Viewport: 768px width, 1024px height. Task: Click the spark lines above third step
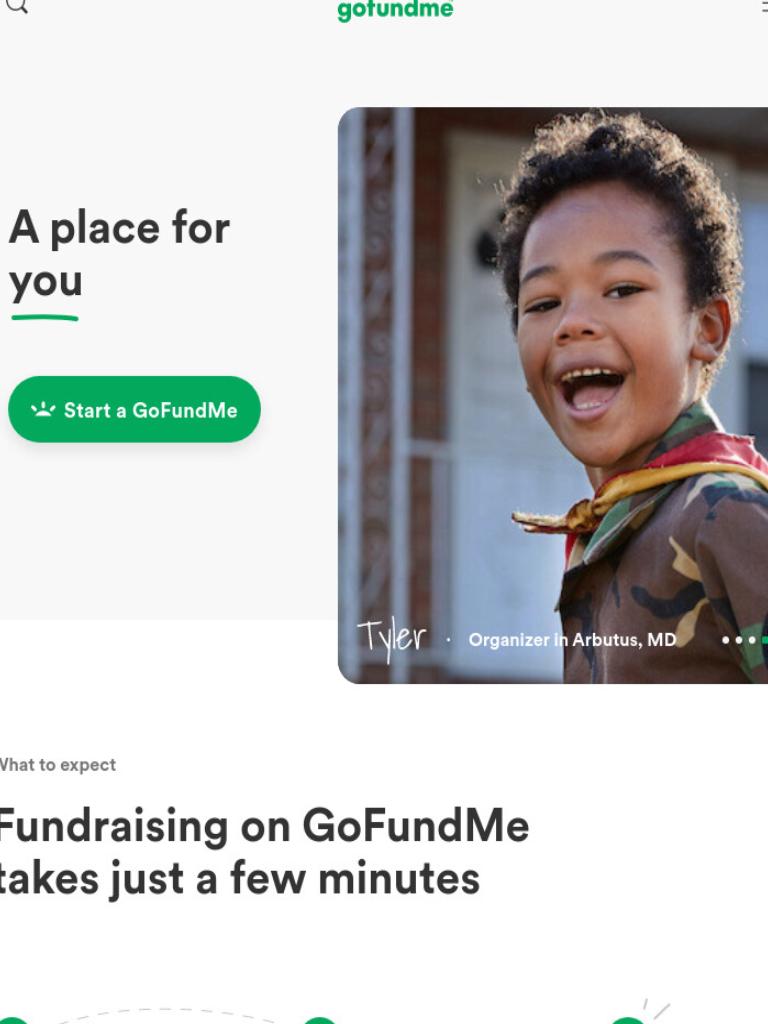(x=656, y=1008)
